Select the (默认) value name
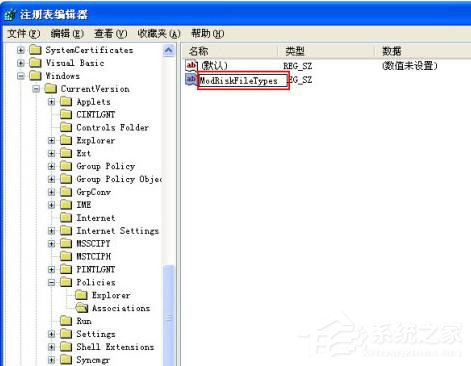Image resolution: width=471 pixels, height=366 pixels. (214, 65)
